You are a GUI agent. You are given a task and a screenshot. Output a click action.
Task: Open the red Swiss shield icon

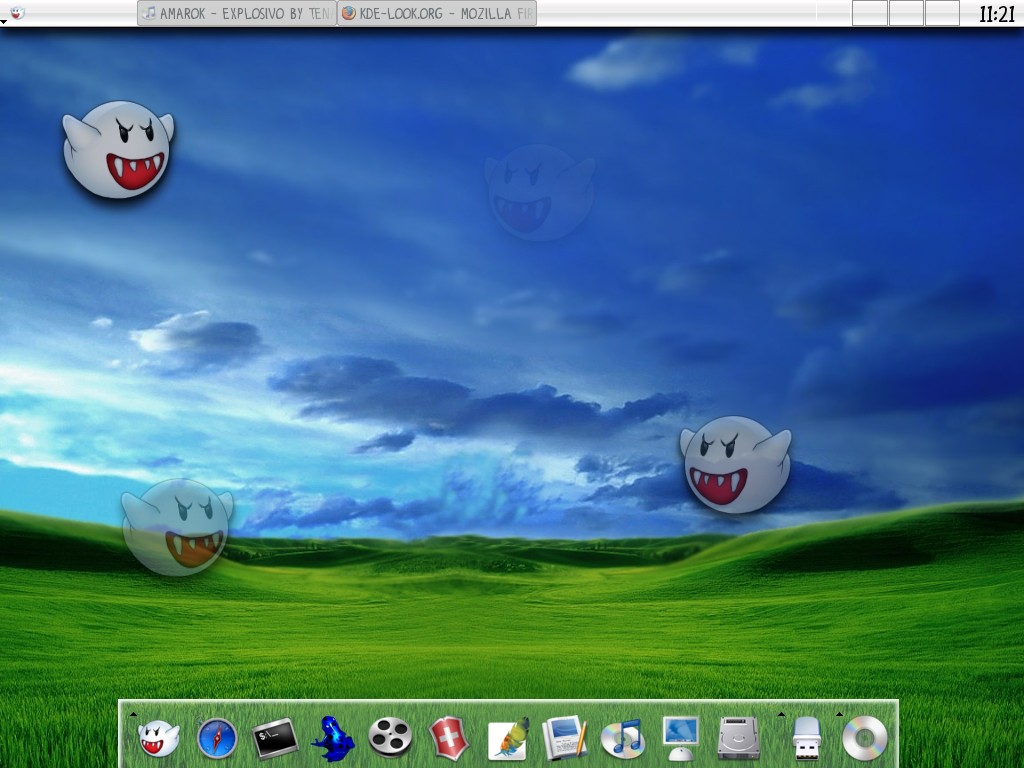coord(449,739)
